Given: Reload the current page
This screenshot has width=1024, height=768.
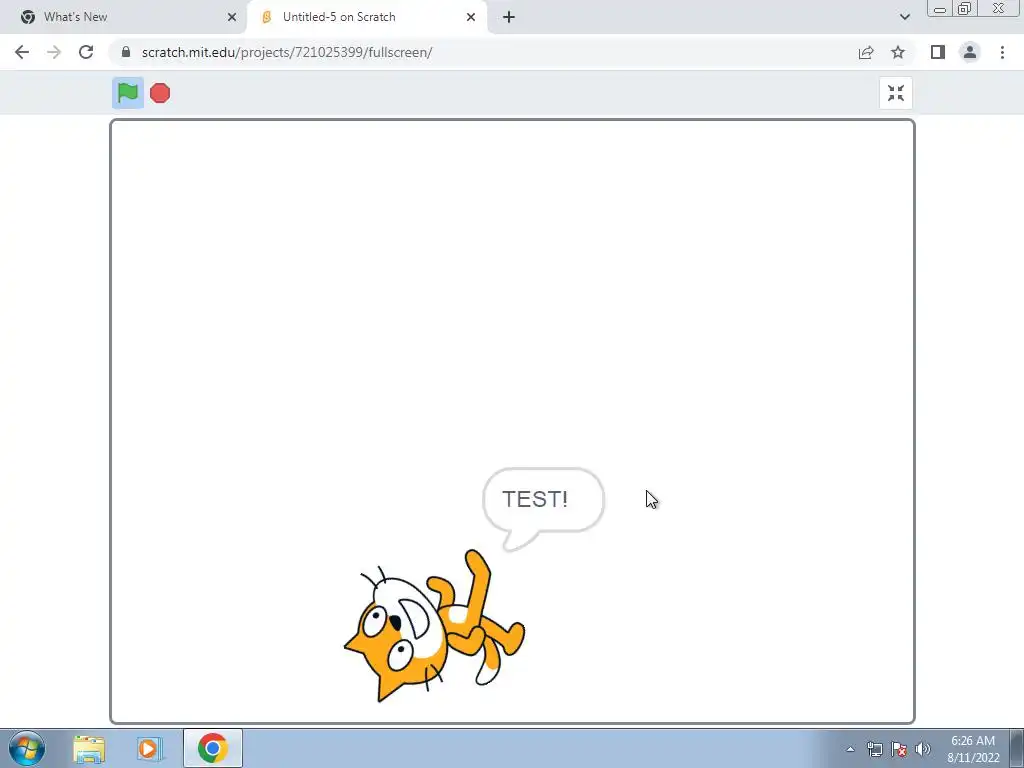Looking at the screenshot, I should (x=86, y=52).
